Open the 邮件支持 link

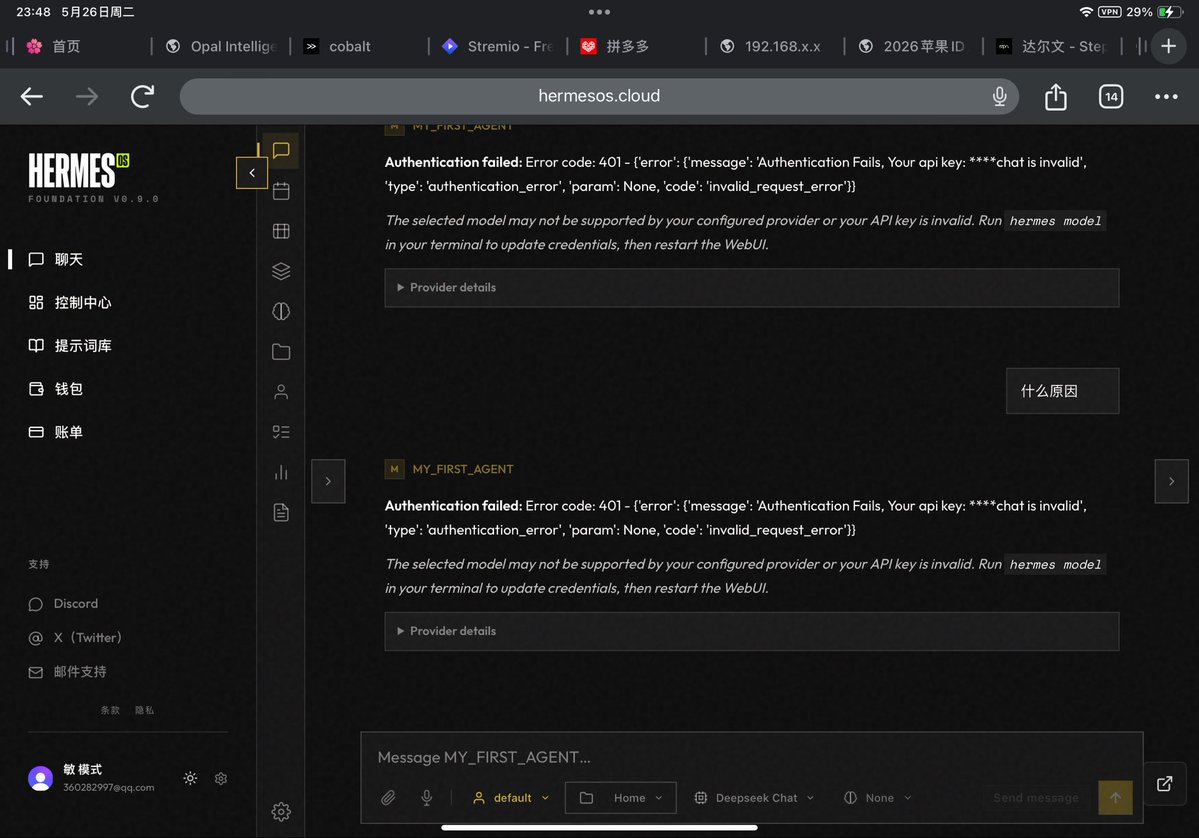coord(67,672)
